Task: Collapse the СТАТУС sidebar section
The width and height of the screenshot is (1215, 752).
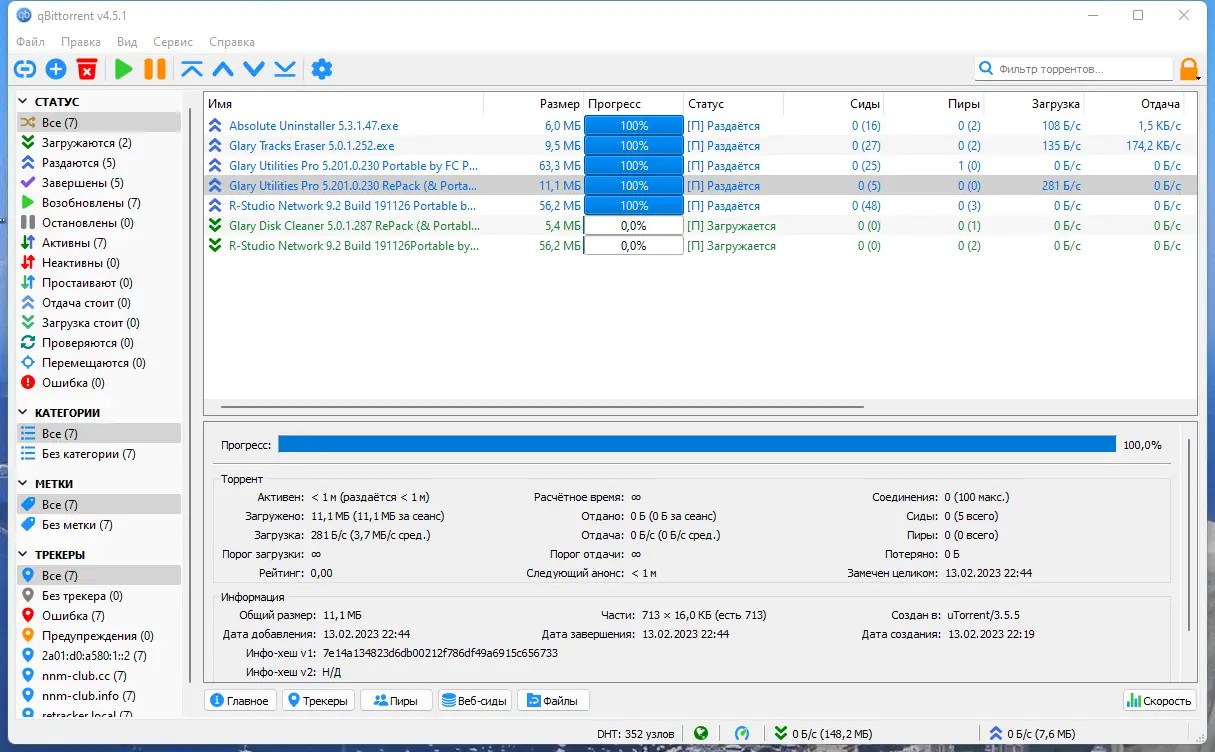Action: pyautogui.click(x=25, y=102)
